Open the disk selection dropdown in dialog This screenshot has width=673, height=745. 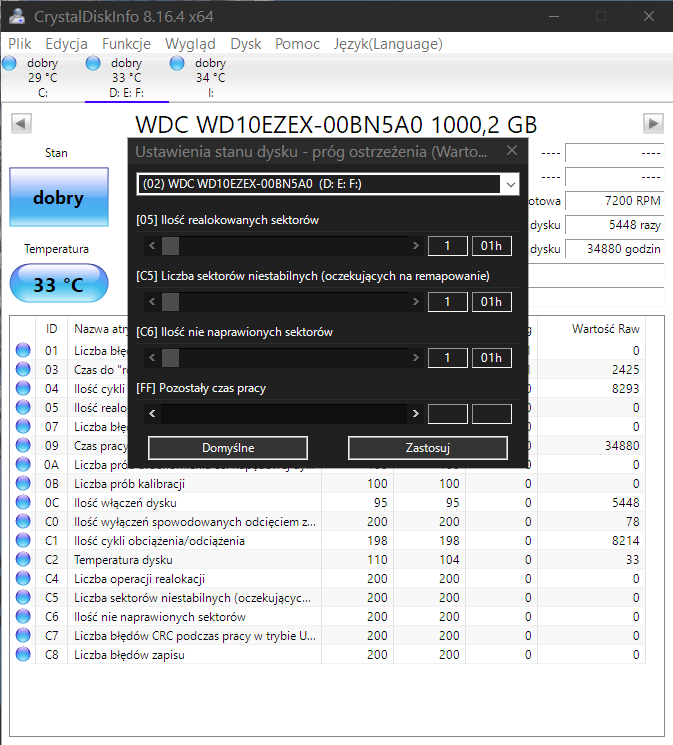(x=510, y=184)
